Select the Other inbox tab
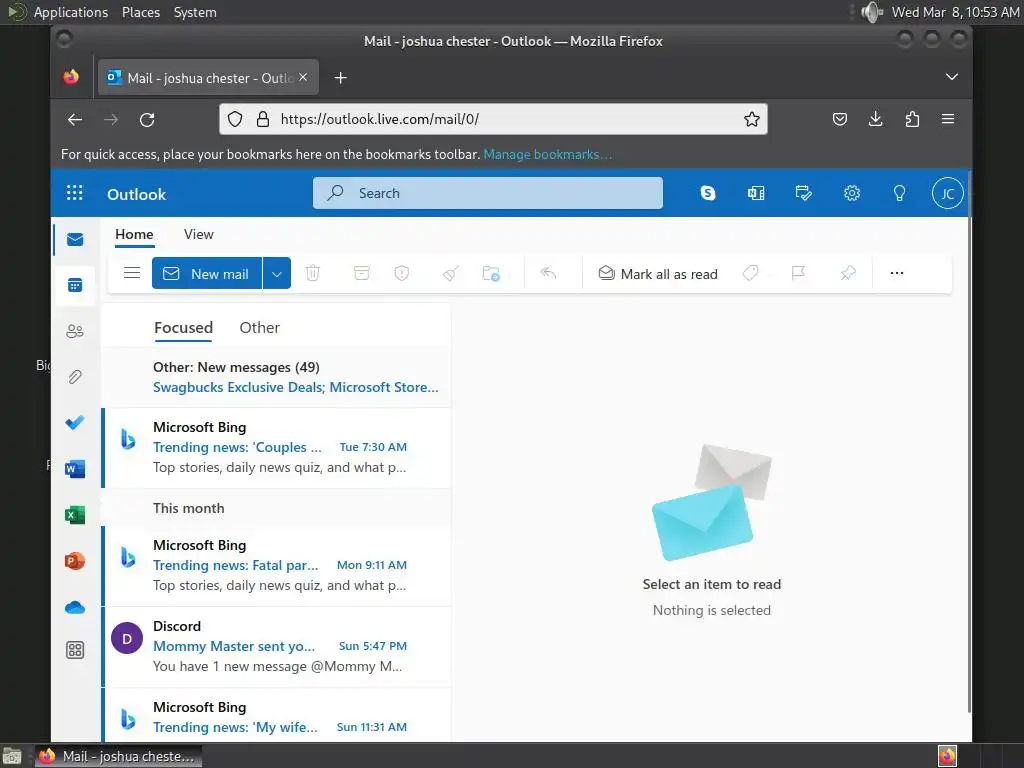The image size is (1024, 768). (x=259, y=327)
